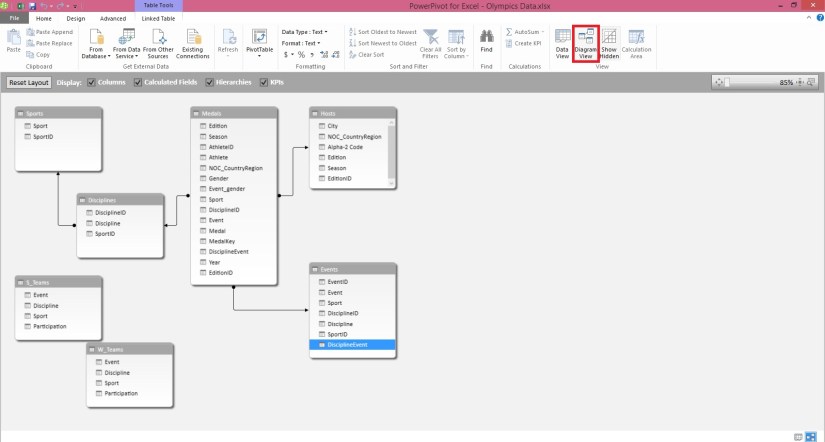This screenshot has height=442, width=825.
Task: Switch to the Advanced tab
Action: click(x=113, y=18)
